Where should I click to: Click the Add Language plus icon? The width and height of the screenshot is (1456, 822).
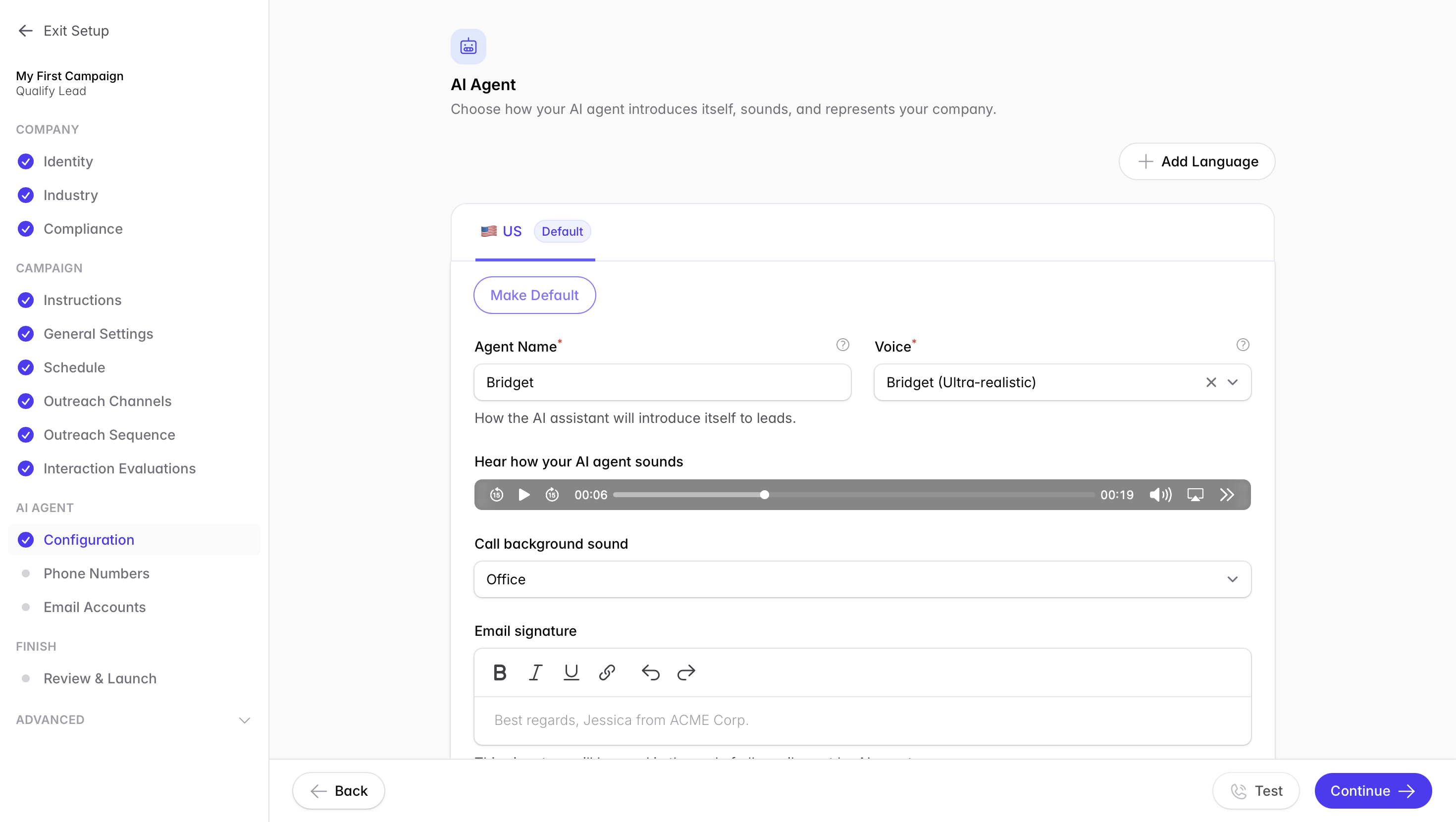[1145, 162]
